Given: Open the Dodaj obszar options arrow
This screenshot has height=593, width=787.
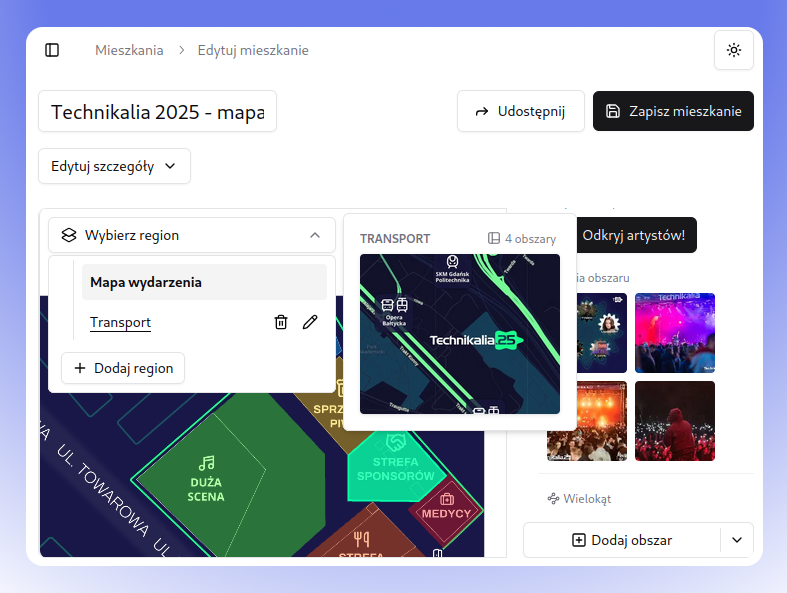Looking at the screenshot, I should point(737,540).
